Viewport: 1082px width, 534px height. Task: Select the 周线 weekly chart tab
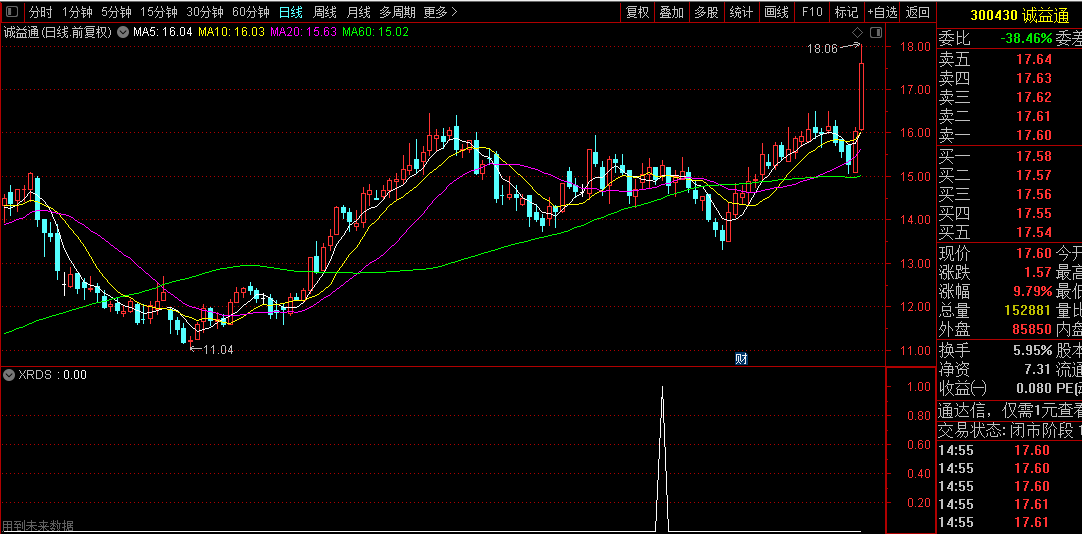[x=325, y=12]
